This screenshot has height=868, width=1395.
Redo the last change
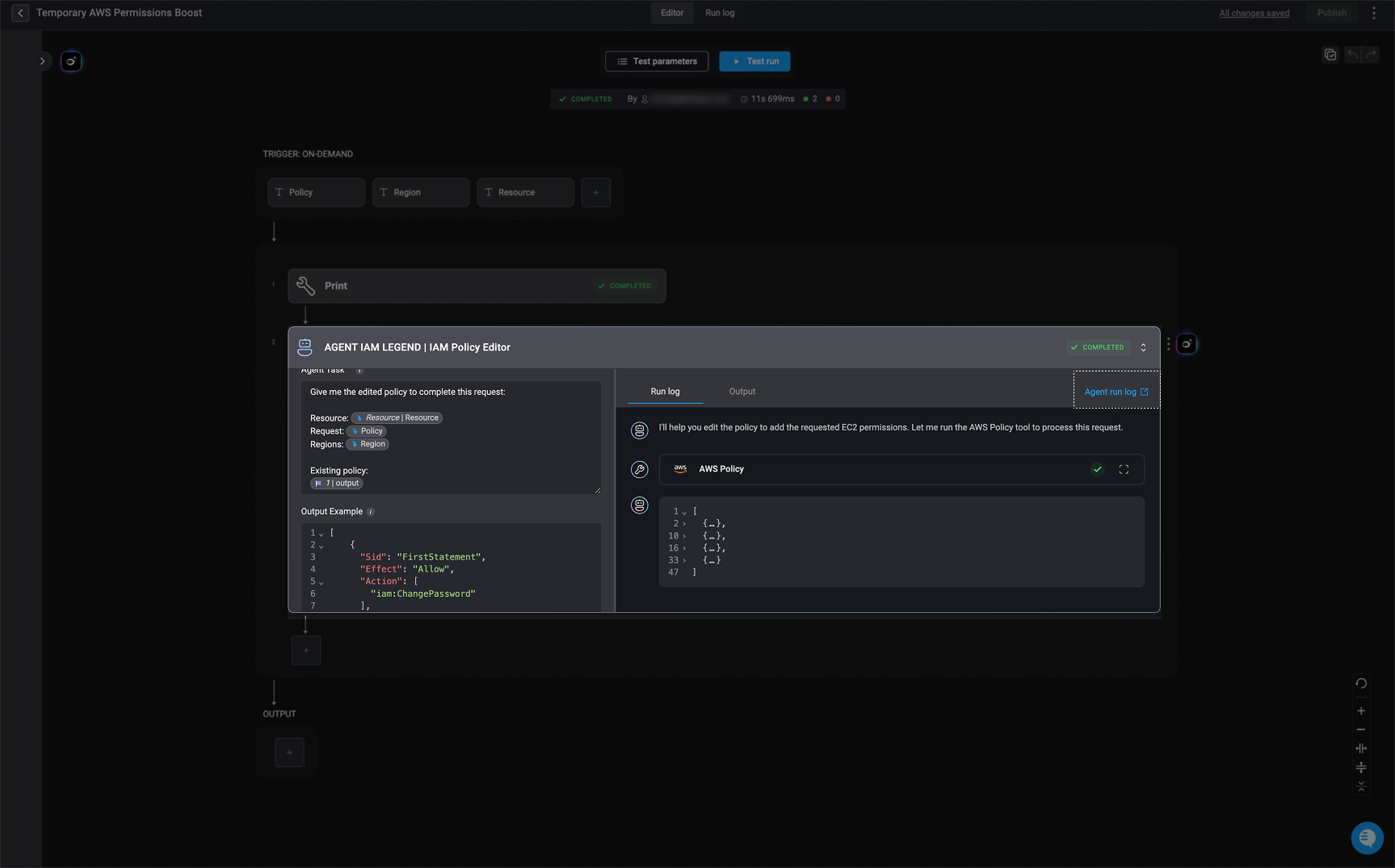tap(1371, 55)
